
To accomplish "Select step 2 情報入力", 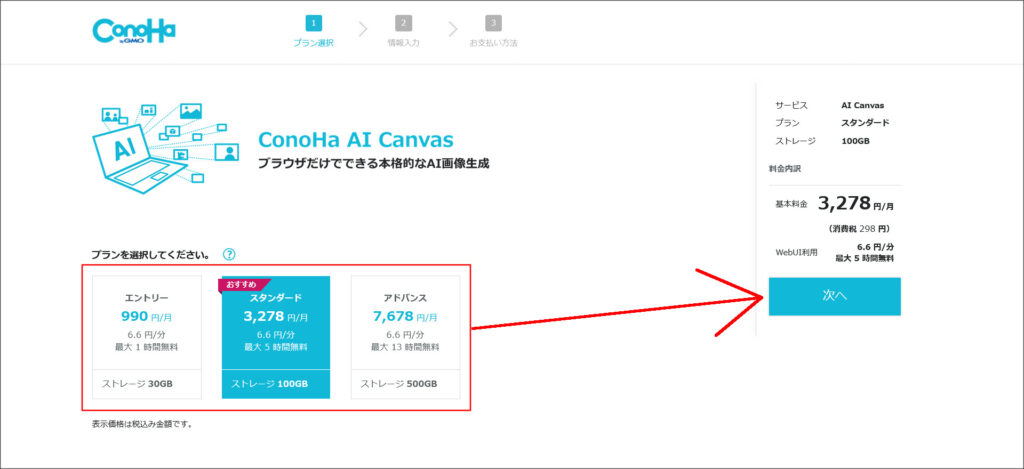I will (x=404, y=32).
